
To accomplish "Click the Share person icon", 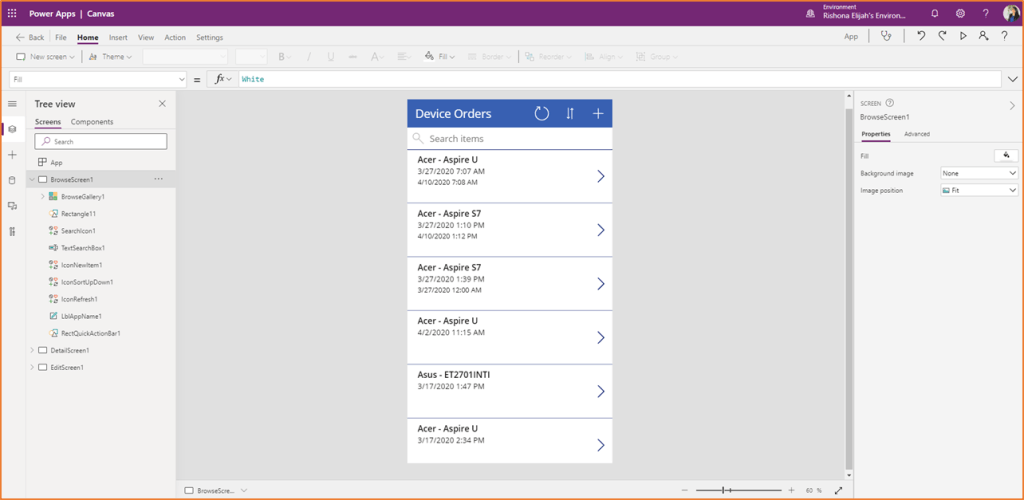I will pos(984,36).
